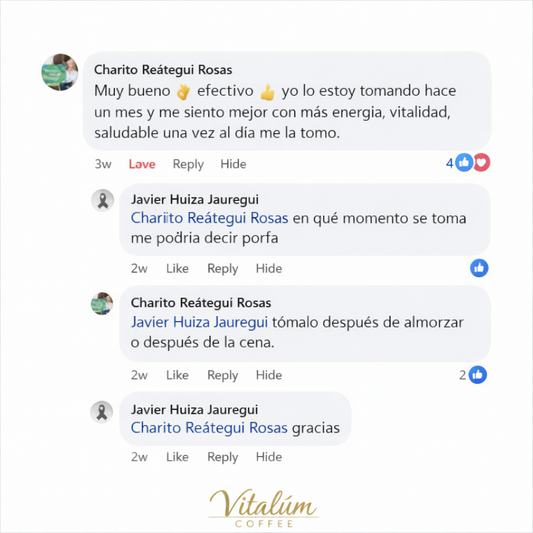The image size is (533, 533).
Task: Click the Vitalúm Coffee logo
Action: click(264, 508)
